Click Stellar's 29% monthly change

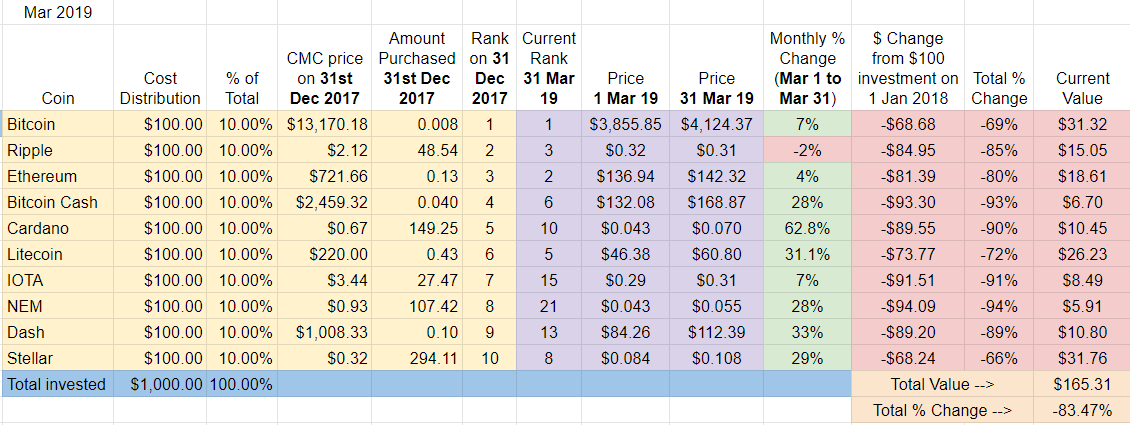coord(808,358)
